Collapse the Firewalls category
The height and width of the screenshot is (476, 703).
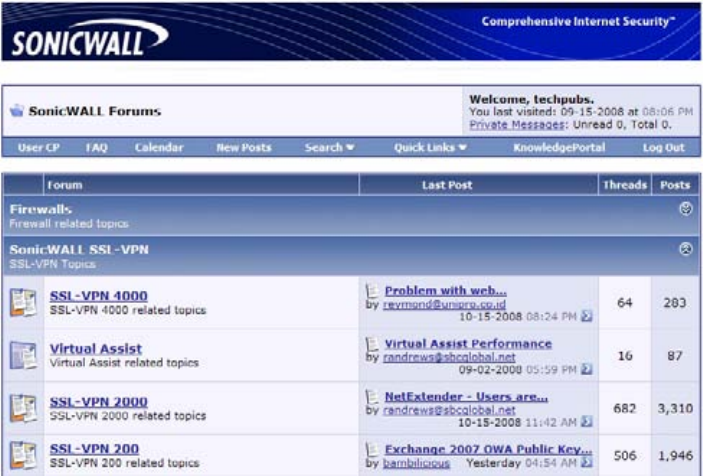click(686, 208)
